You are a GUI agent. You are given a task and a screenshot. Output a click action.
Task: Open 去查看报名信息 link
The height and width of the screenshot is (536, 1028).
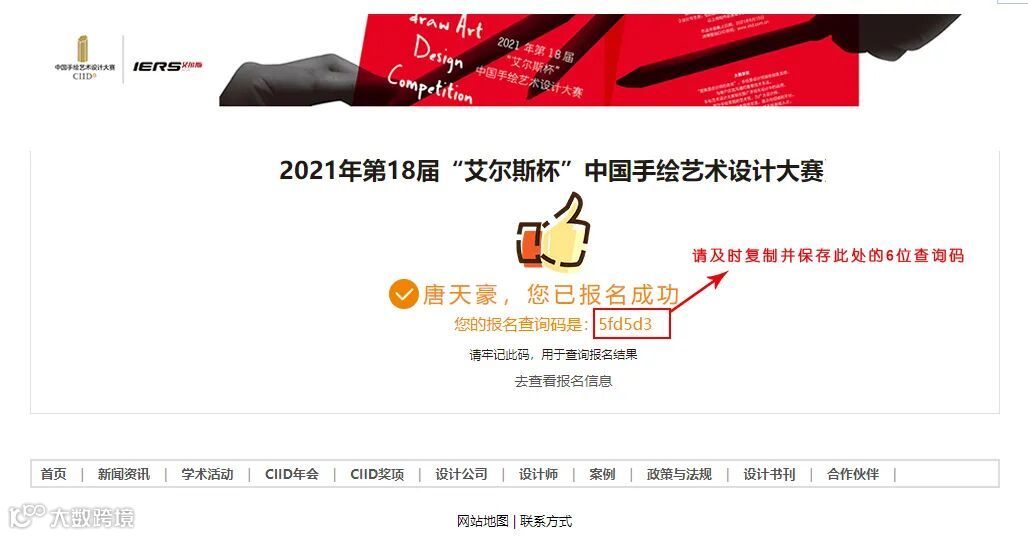[563, 381]
